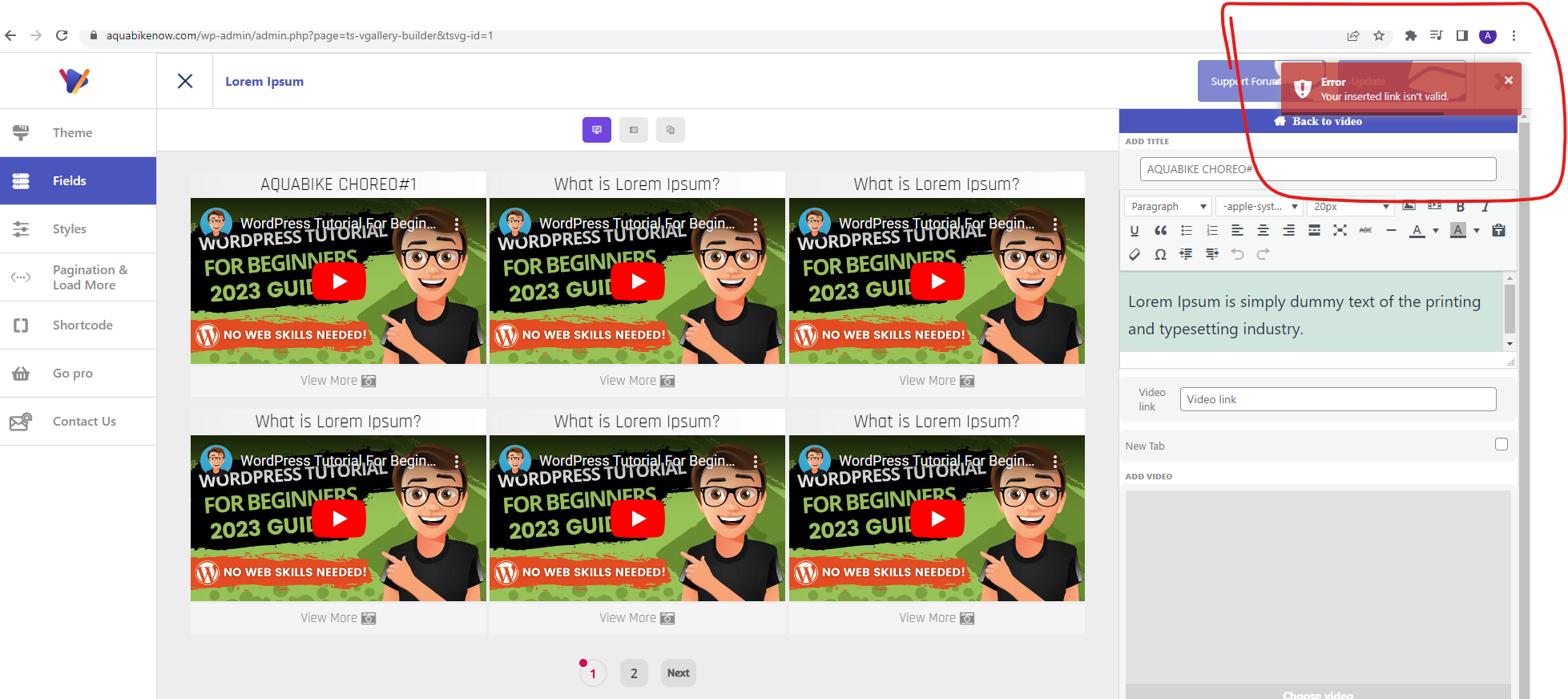Open the Paragraph format dropdown

click(x=1168, y=206)
